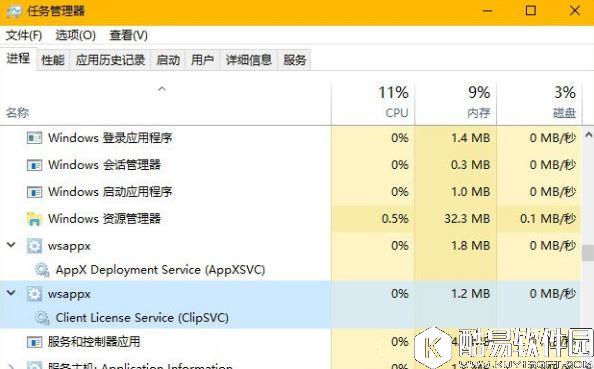Image resolution: width=594 pixels, height=369 pixels.
Task: Select Client License Service (ClipSVC) entry
Action: coord(142,317)
